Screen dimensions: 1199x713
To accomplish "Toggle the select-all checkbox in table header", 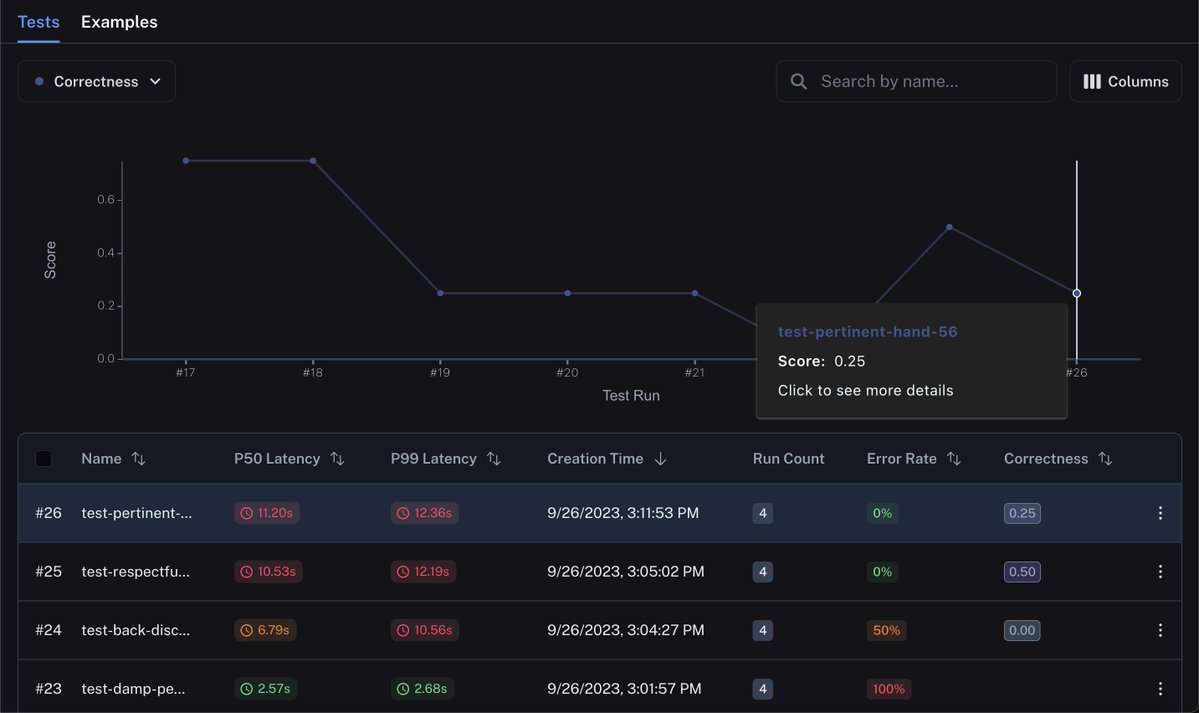I will click(x=44, y=458).
